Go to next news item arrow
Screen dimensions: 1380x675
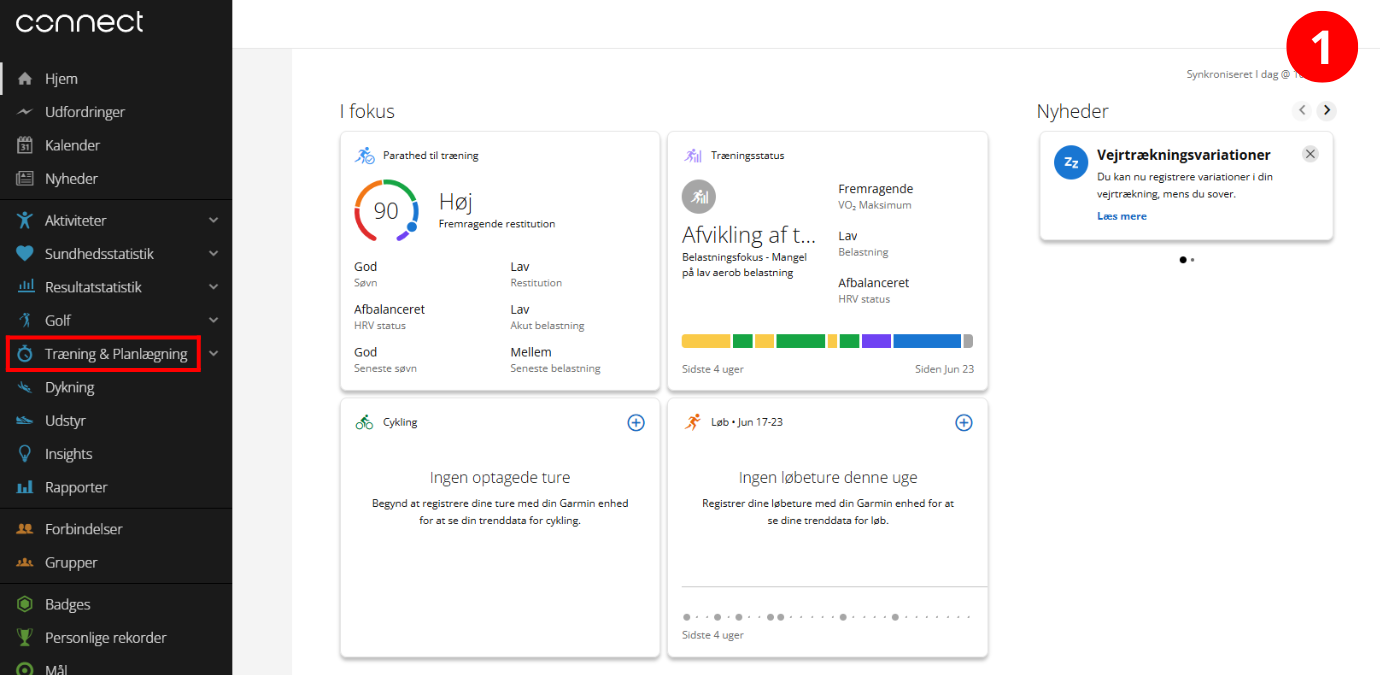1327,111
